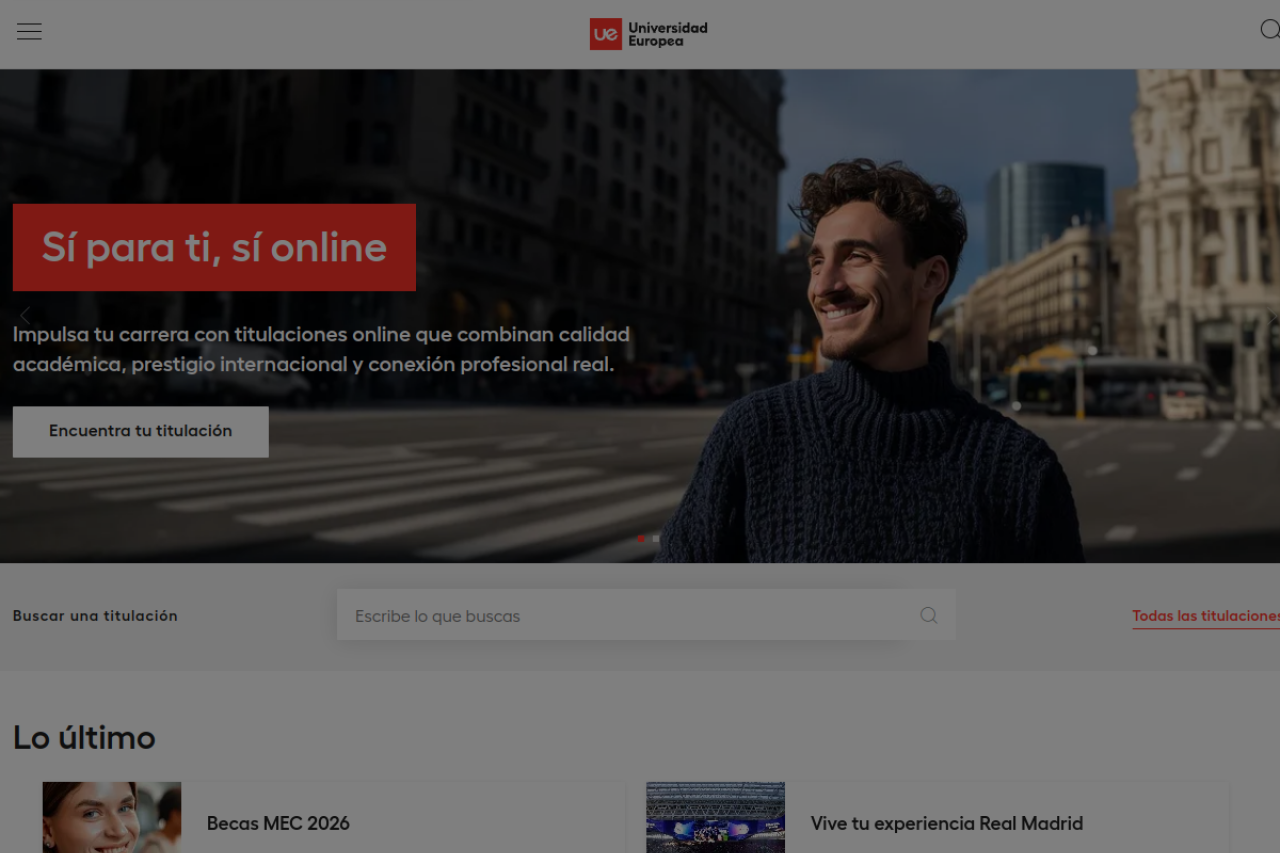Open the 'Todas las titulaciones' link
This screenshot has width=1280, height=853.
point(1205,616)
